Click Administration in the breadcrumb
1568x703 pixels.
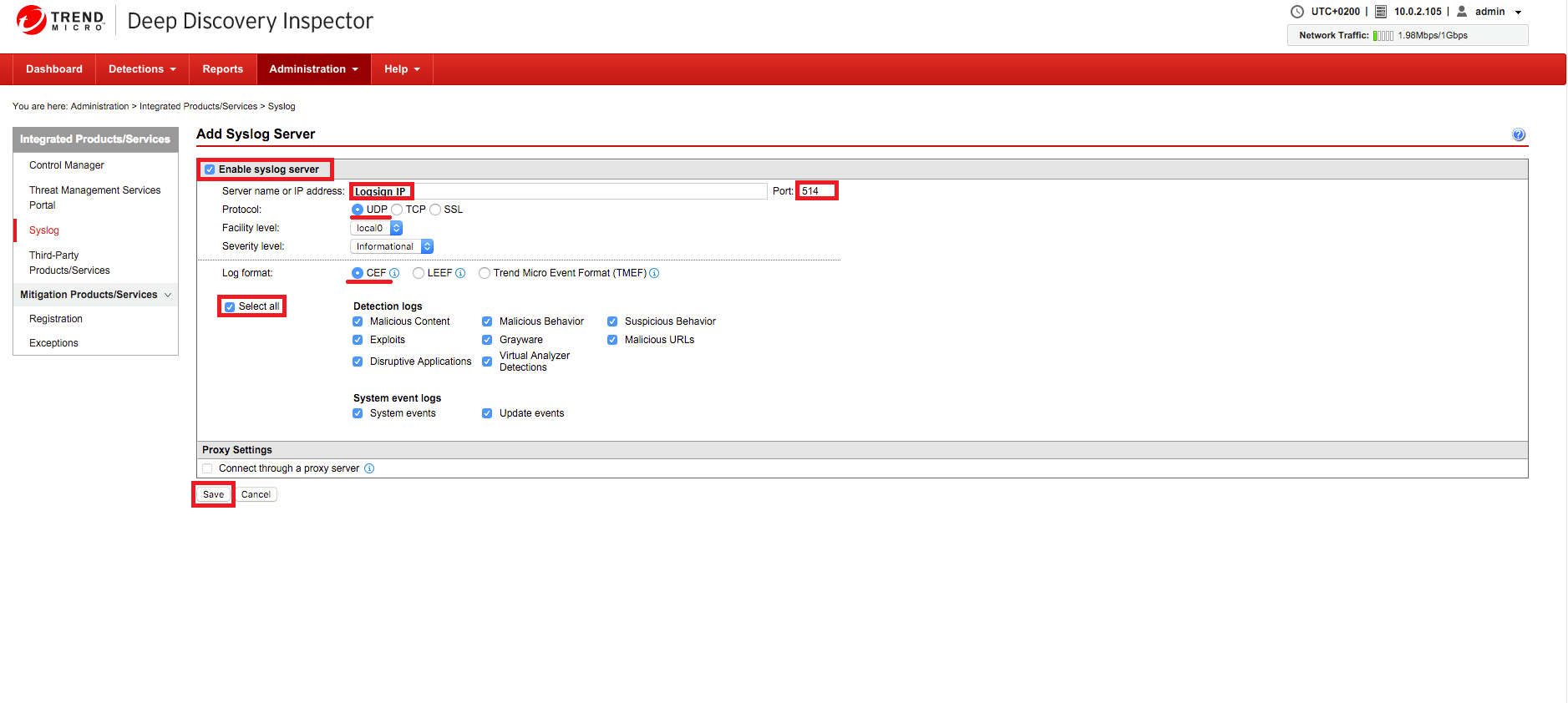99,106
